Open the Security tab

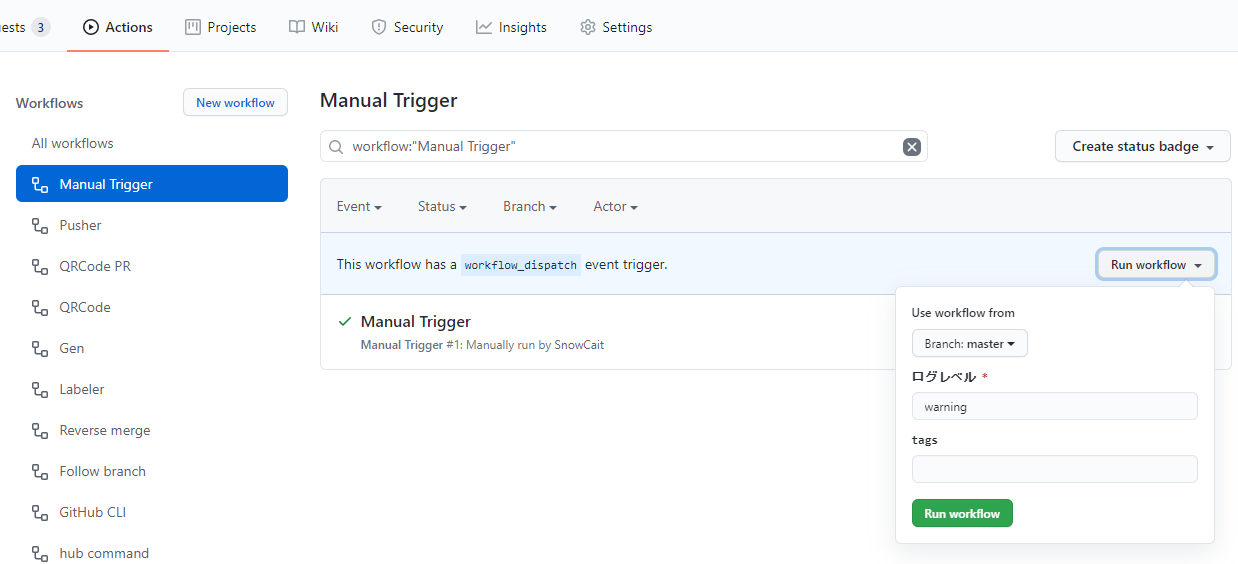click(x=407, y=27)
